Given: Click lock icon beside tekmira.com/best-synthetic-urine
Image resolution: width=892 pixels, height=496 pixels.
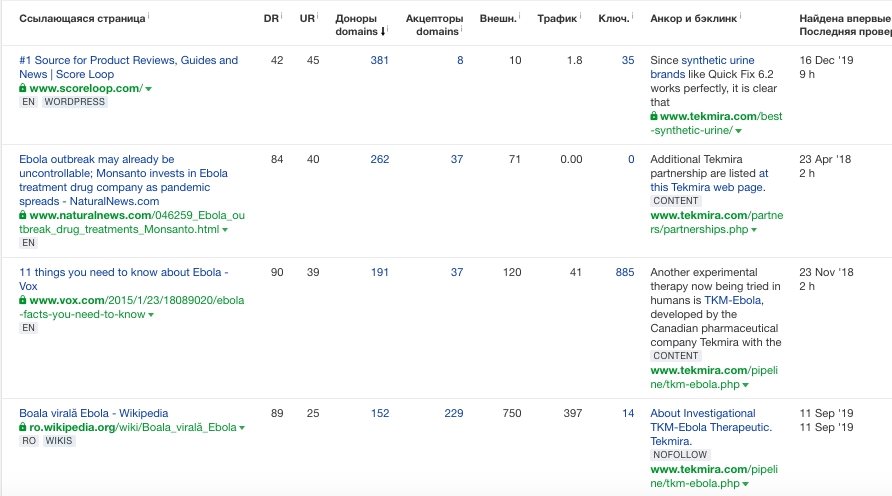Looking at the screenshot, I should pyautogui.click(x=654, y=115).
